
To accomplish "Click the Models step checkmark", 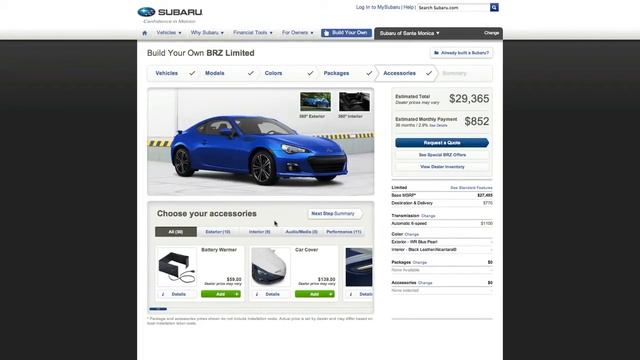I will pyautogui.click(x=251, y=73).
